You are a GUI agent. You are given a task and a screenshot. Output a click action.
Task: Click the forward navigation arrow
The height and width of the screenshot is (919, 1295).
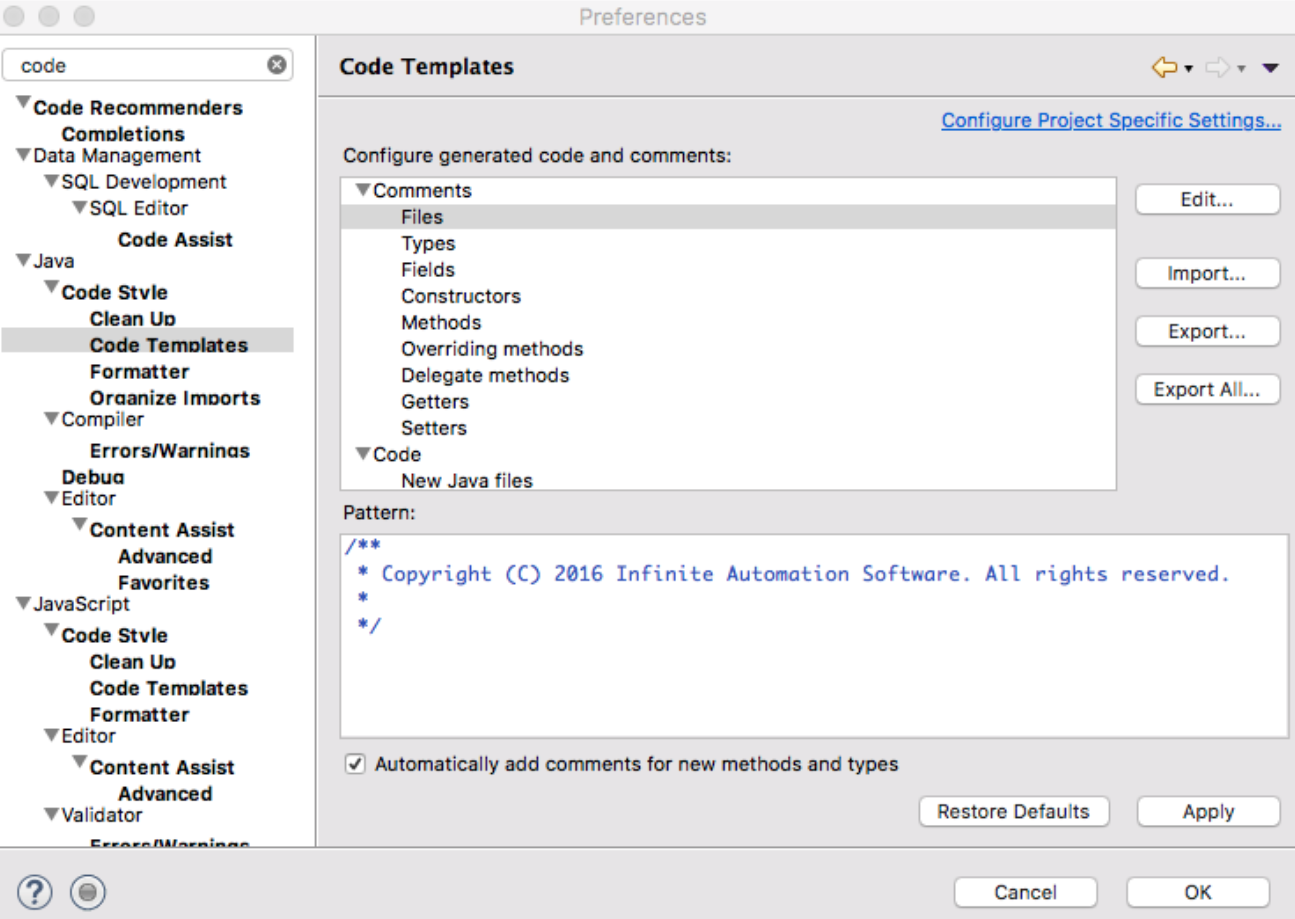[x=1216, y=68]
